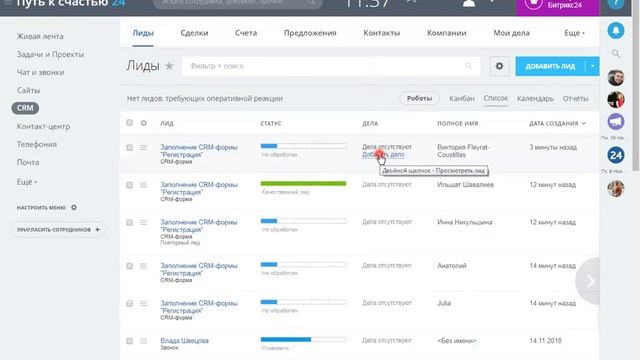Viewport: 640px width, 360px height.
Task: Open the help question mark icon
Action: click(616, 3)
